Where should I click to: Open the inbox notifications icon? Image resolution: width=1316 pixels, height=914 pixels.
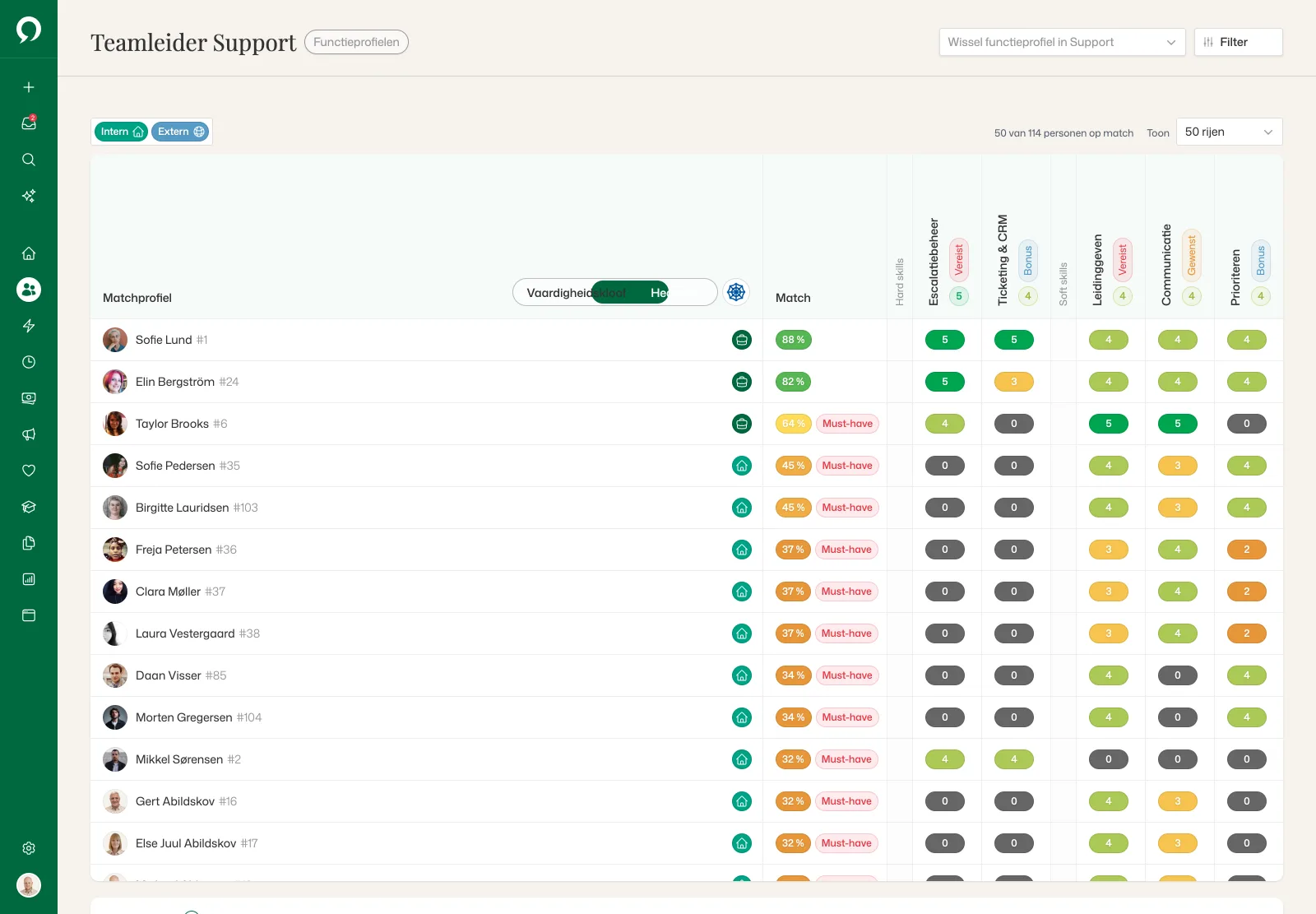click(x=29, y=123)
